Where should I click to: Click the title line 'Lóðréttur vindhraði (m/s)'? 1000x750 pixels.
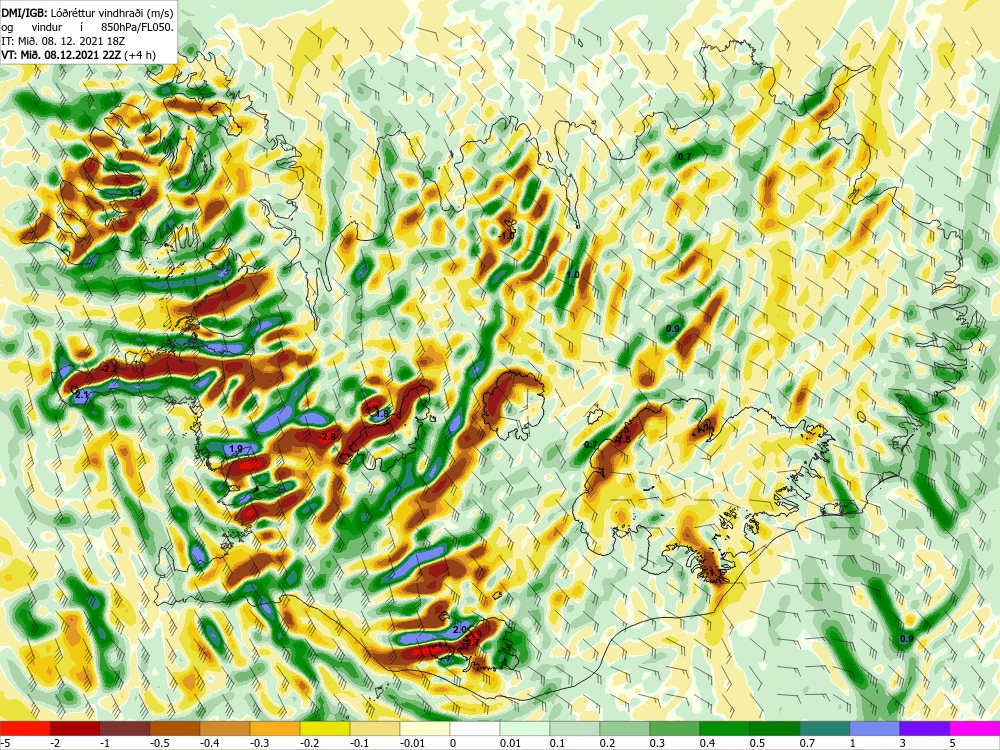[112, 12]
